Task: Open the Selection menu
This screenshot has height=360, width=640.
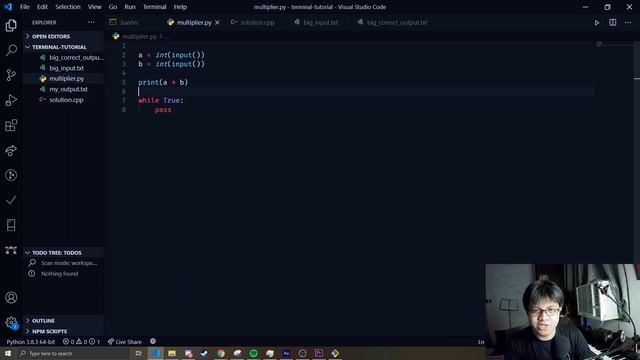Action: point(68,7)
